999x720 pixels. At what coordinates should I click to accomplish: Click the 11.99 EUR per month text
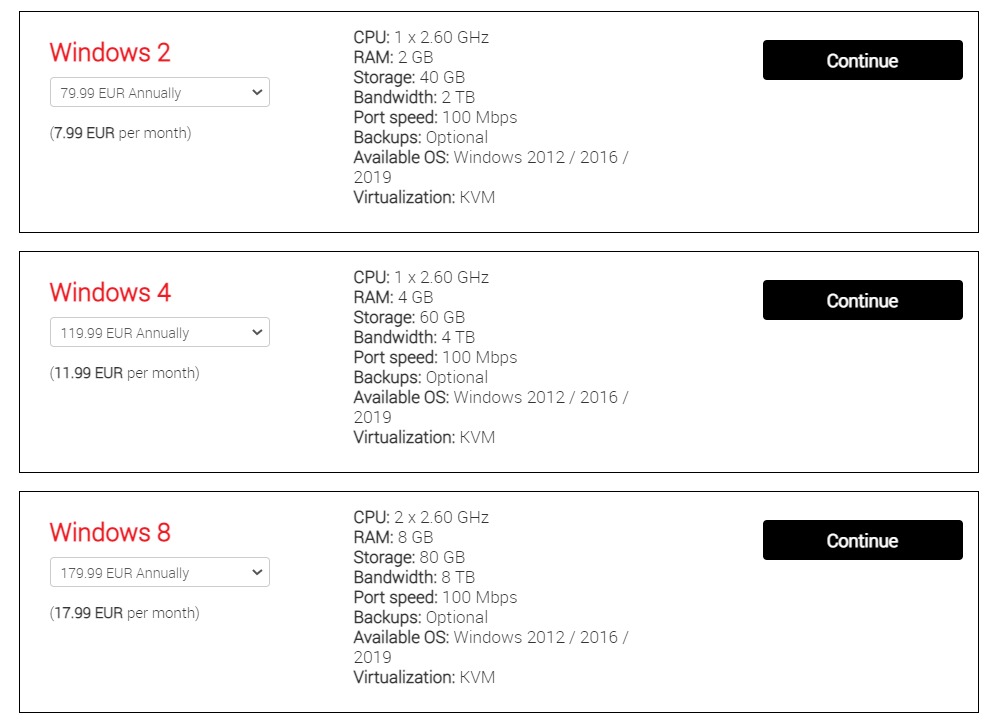125,373
